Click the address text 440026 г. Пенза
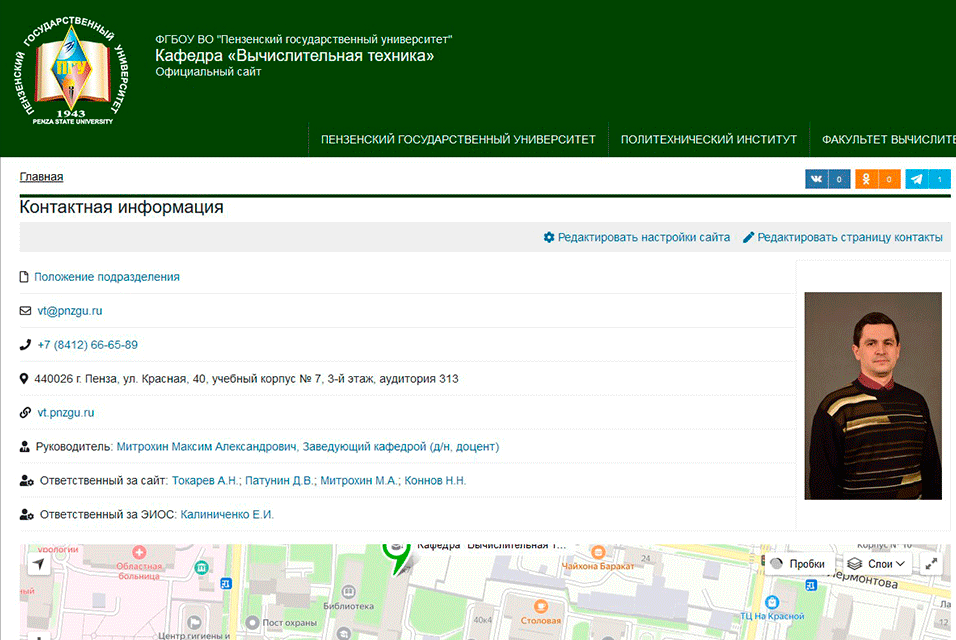 click(246, 379)
